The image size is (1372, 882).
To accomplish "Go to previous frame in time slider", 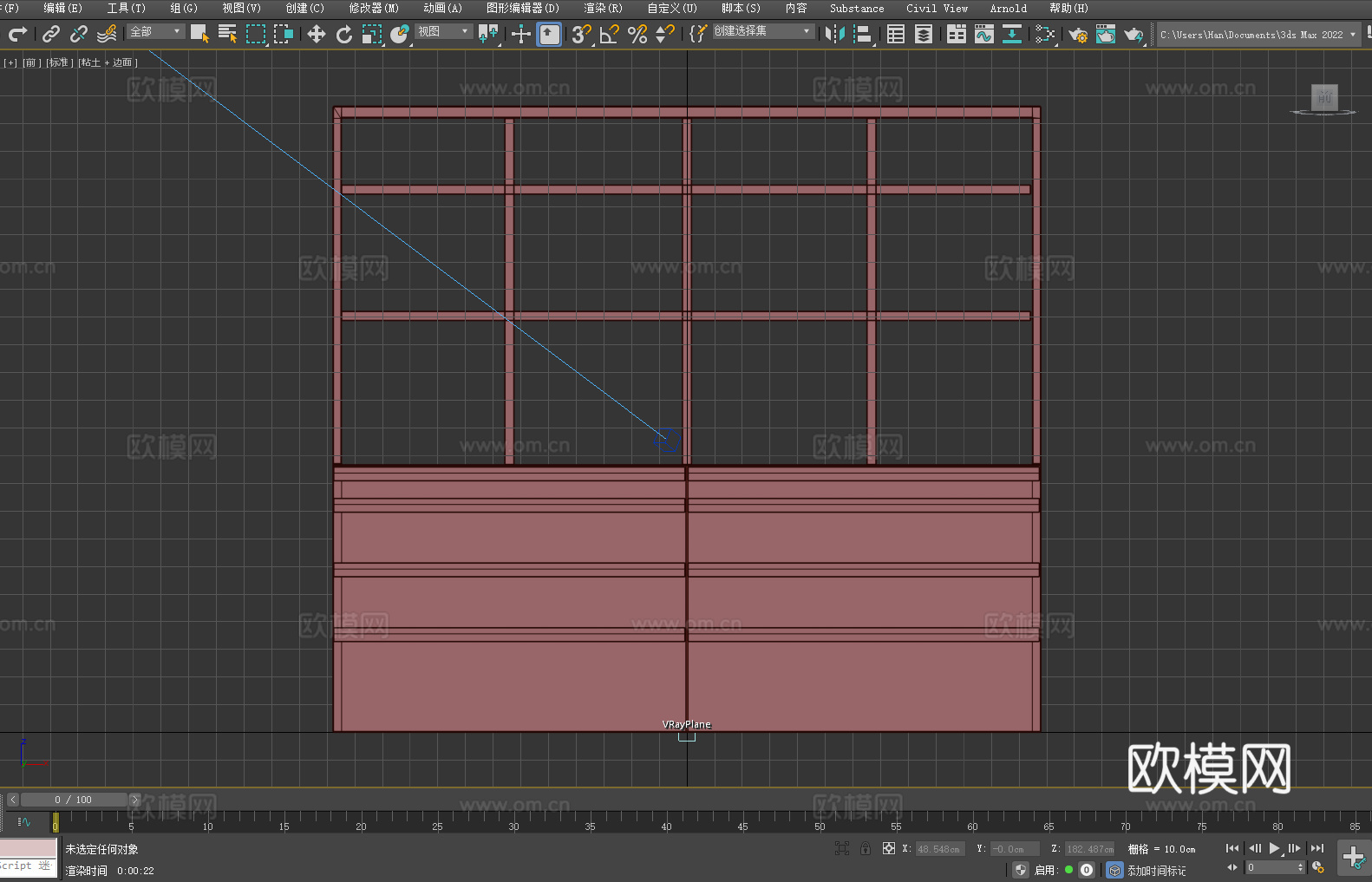I will (12, 800).
